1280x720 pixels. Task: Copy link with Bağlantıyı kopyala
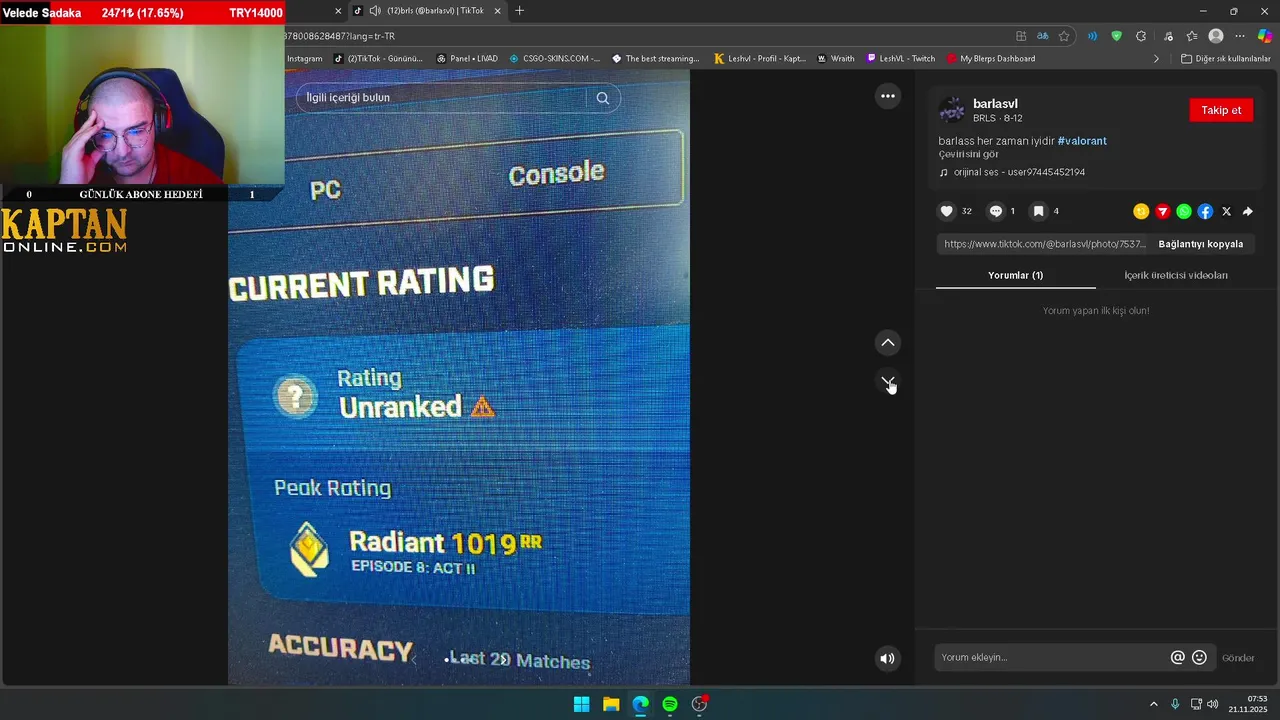click(x=1200, y=244)
